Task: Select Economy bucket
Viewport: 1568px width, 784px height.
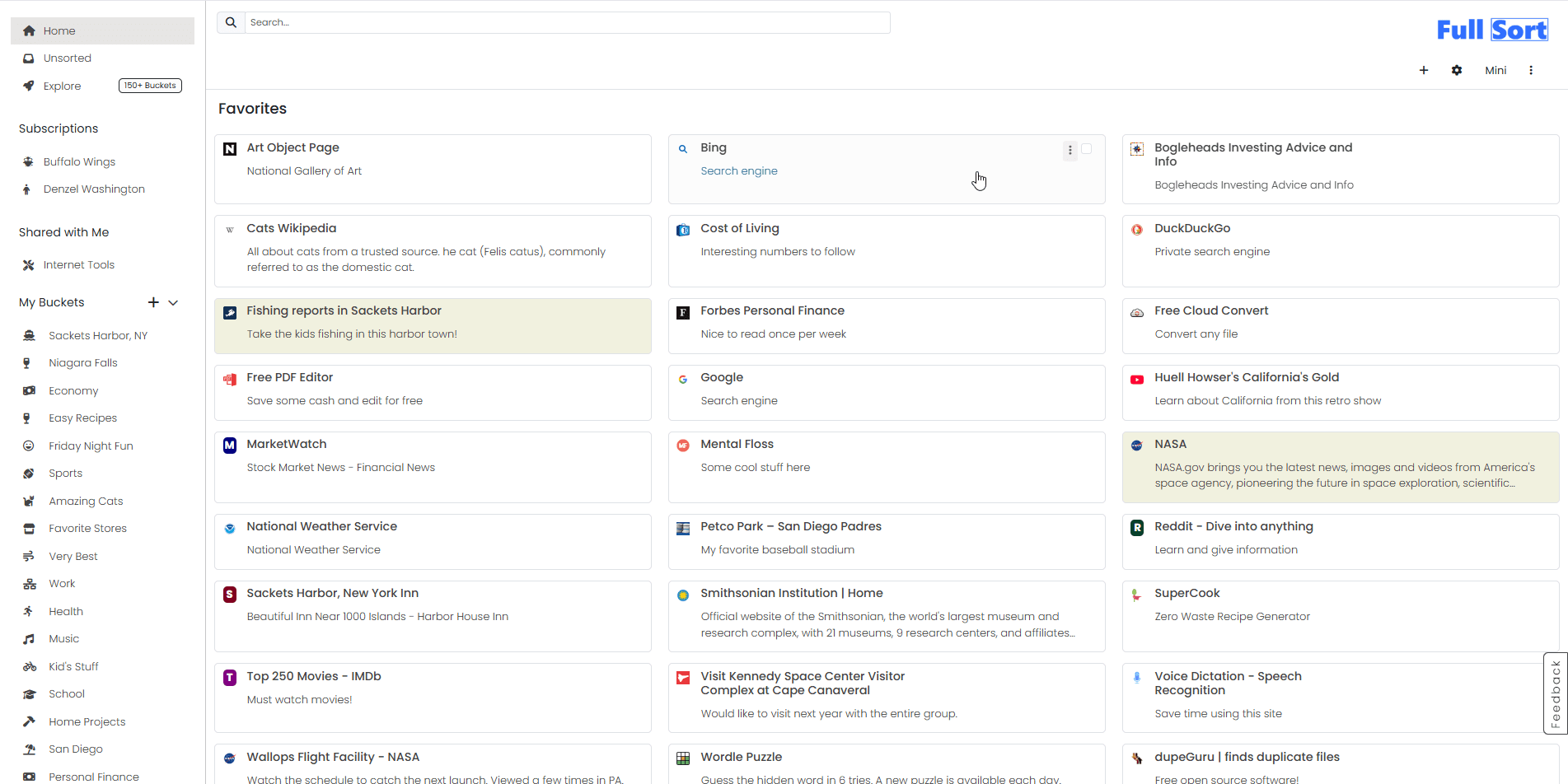Action: click(73, 390)
